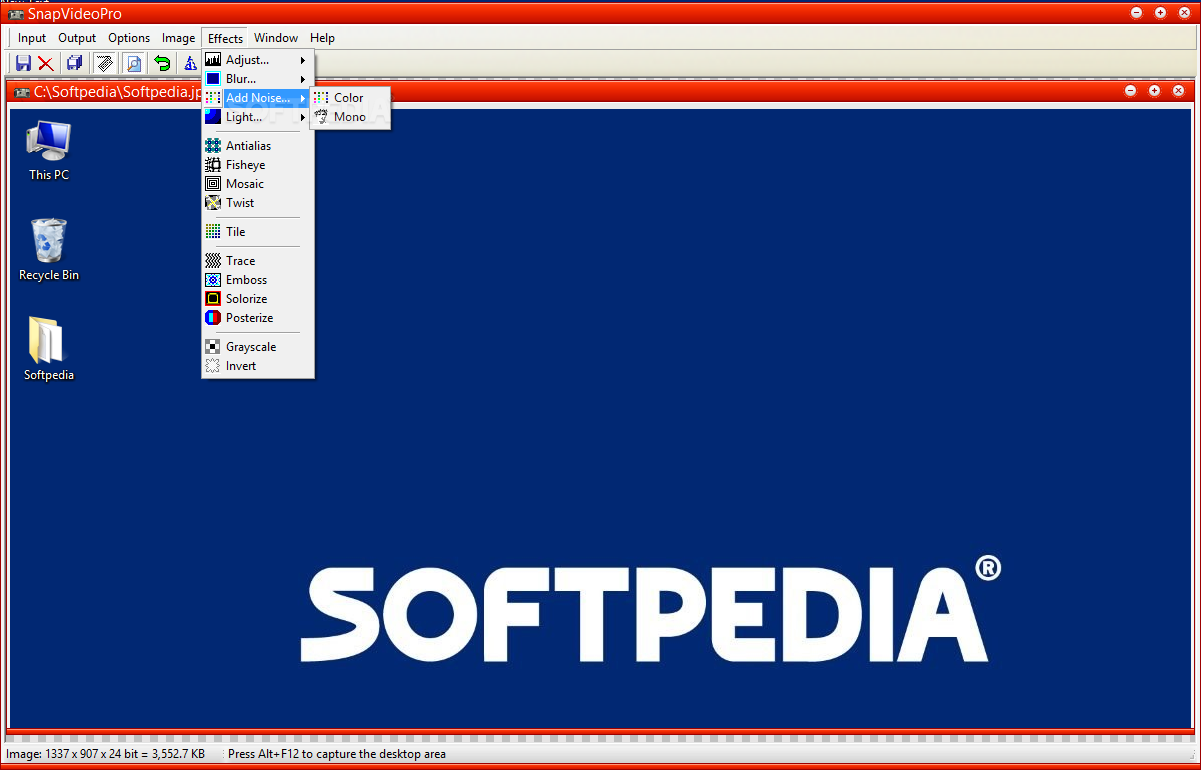The image size is (1201, 770).
Task: Apply the Twist effect
Action: (x=258, y=203)
